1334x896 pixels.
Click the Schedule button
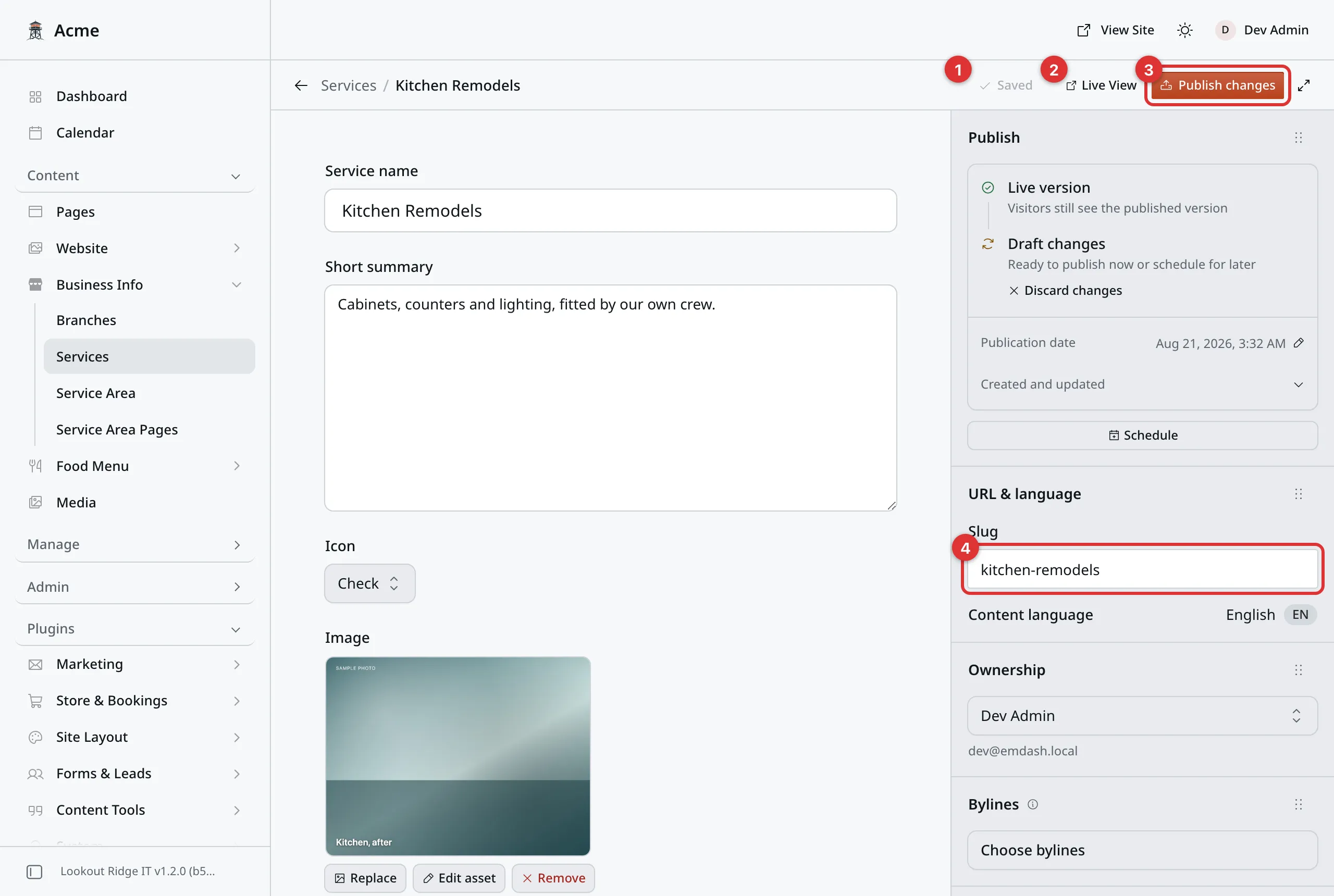[x=1143, y=435]
